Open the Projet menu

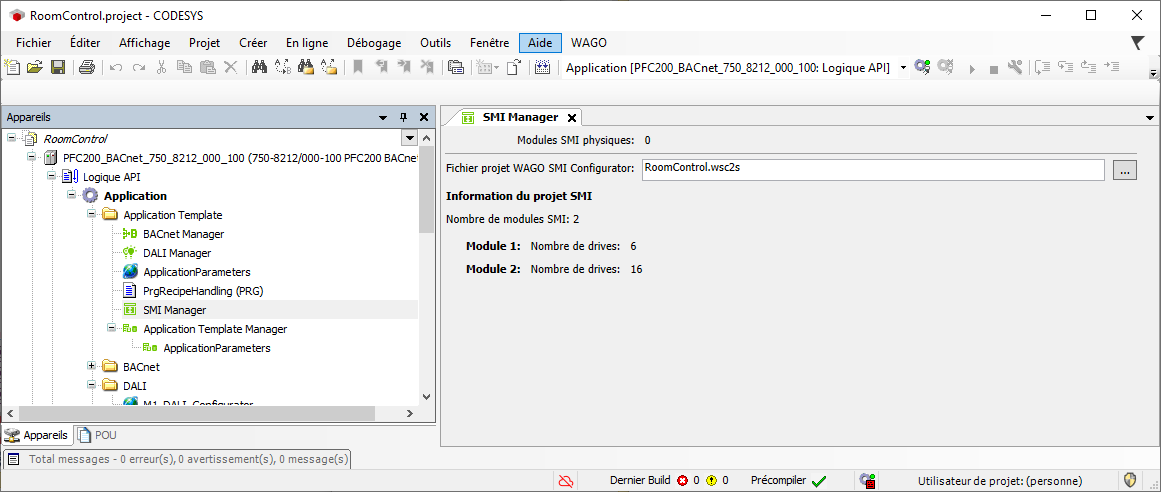pos(204,43)
